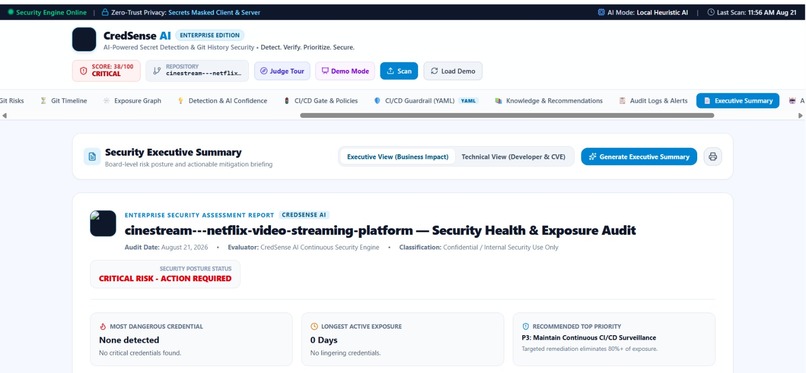This screenshot has width=806, height=373.
Task: Click 'None detected' credential value
Action: 129,340
